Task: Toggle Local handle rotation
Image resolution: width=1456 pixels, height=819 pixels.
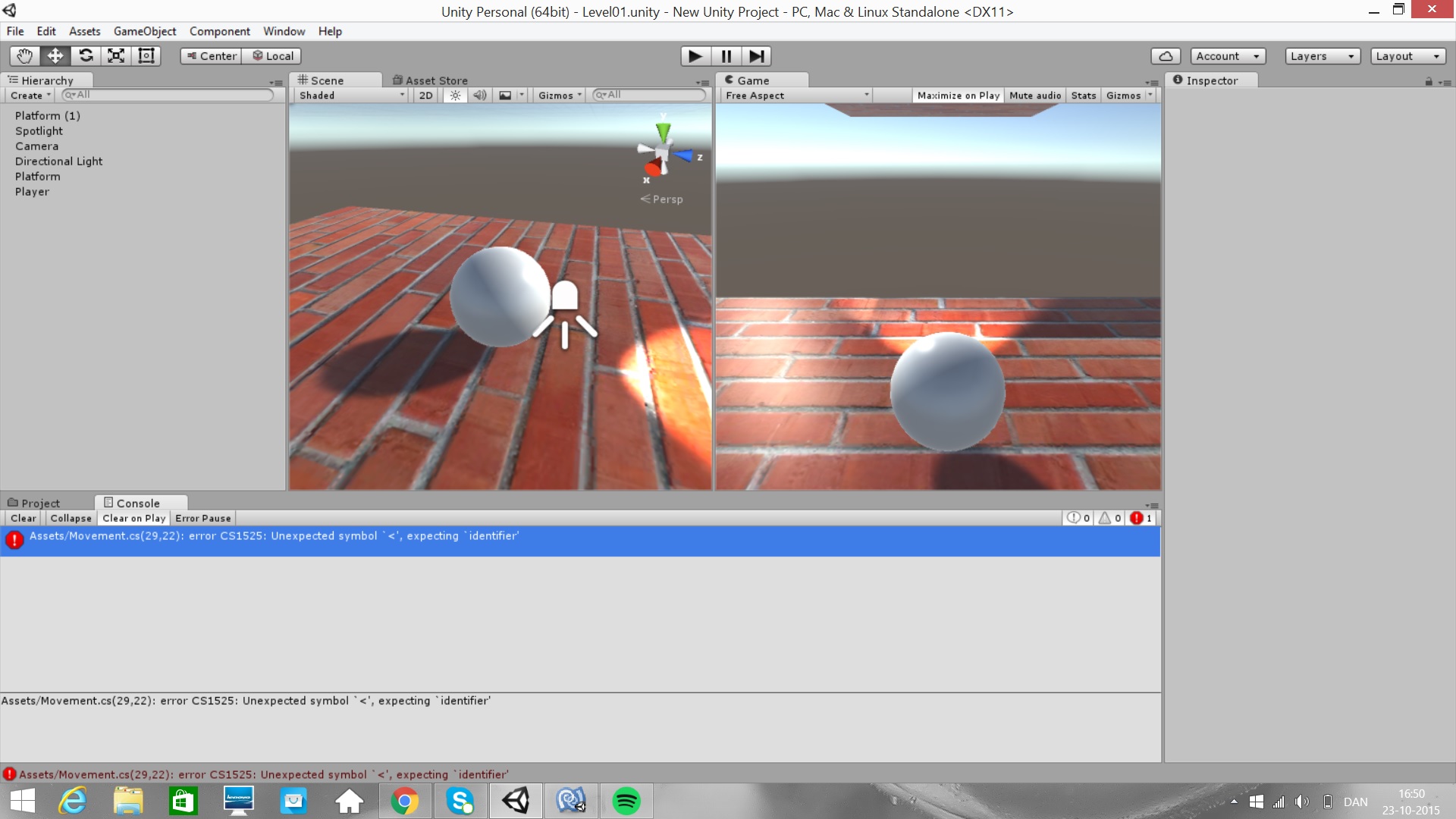Action: click(271, 56)
